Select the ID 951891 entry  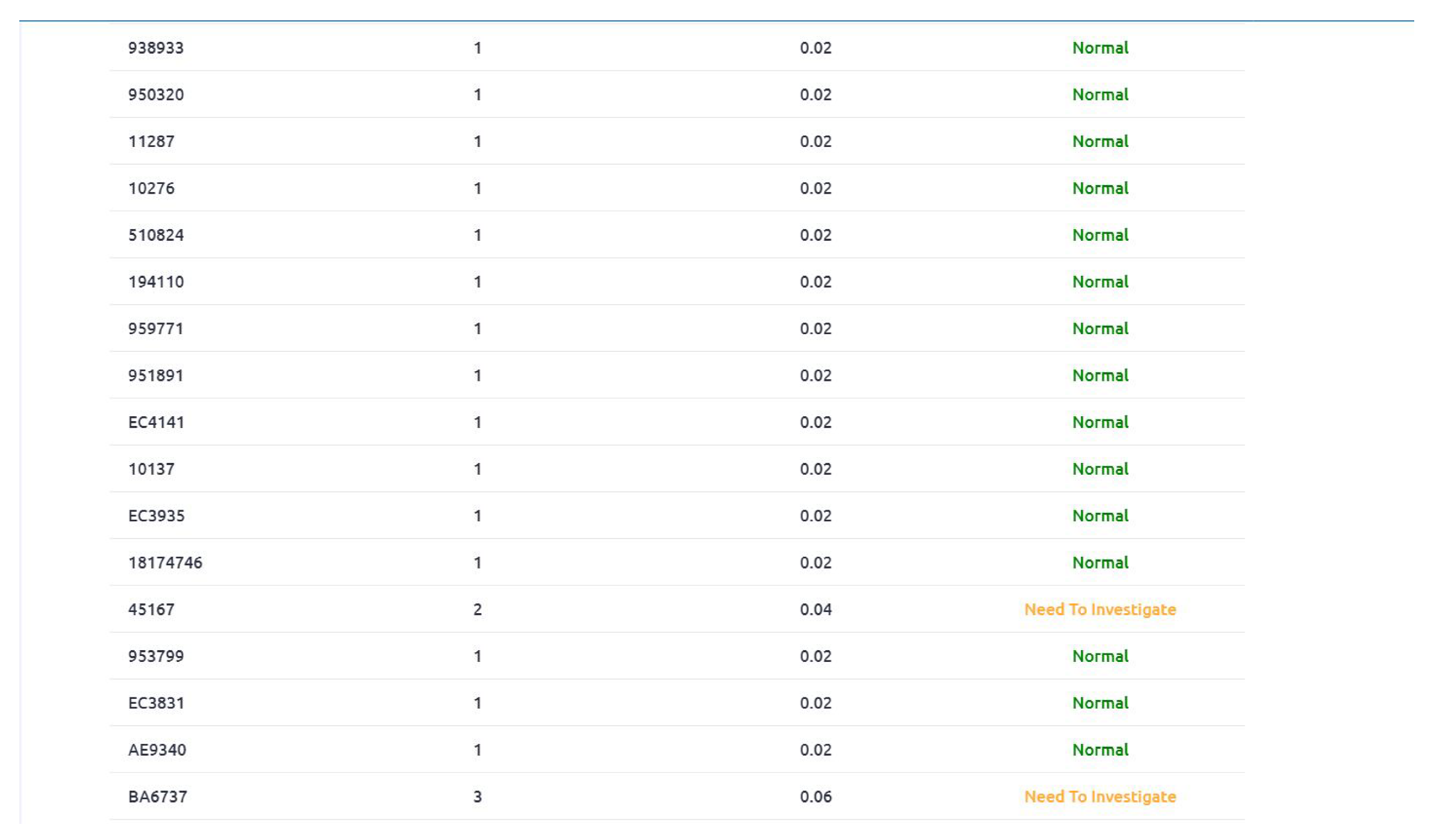click(156, 375)
